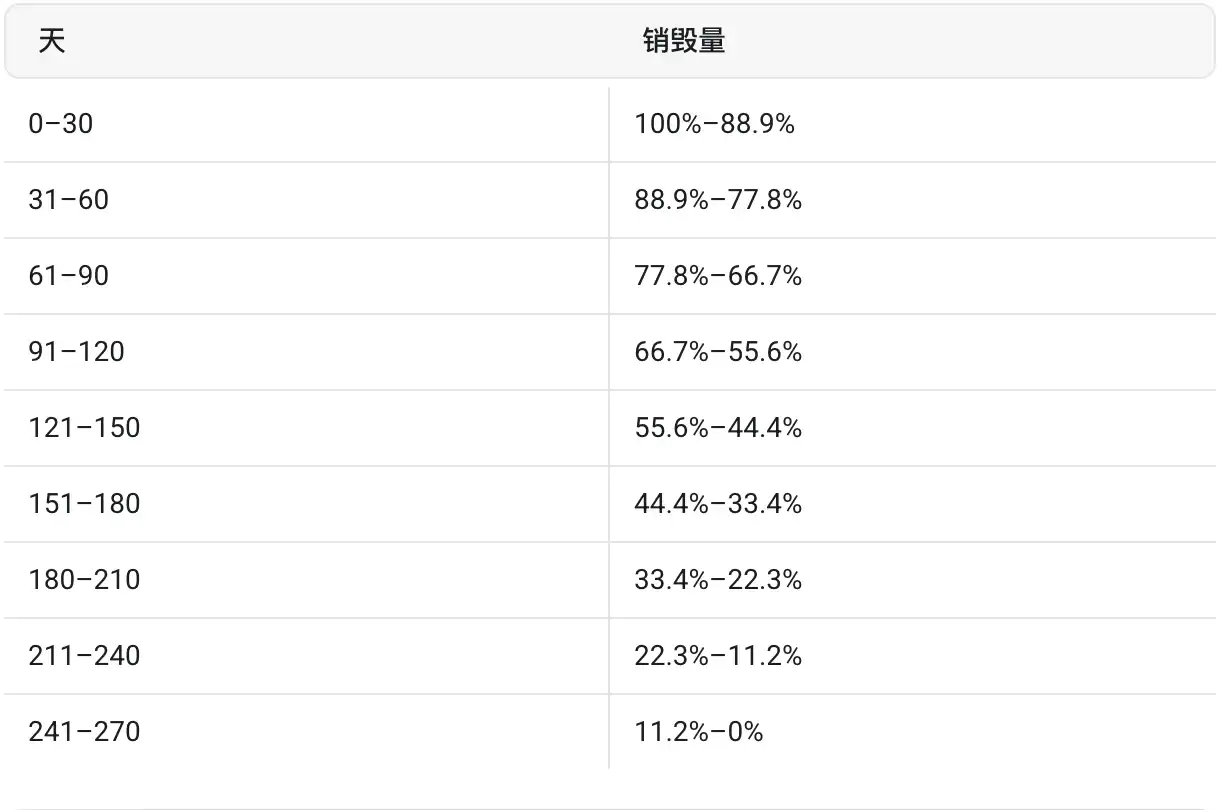Select the 100%–88.9% value cell

tap(714, 124)
